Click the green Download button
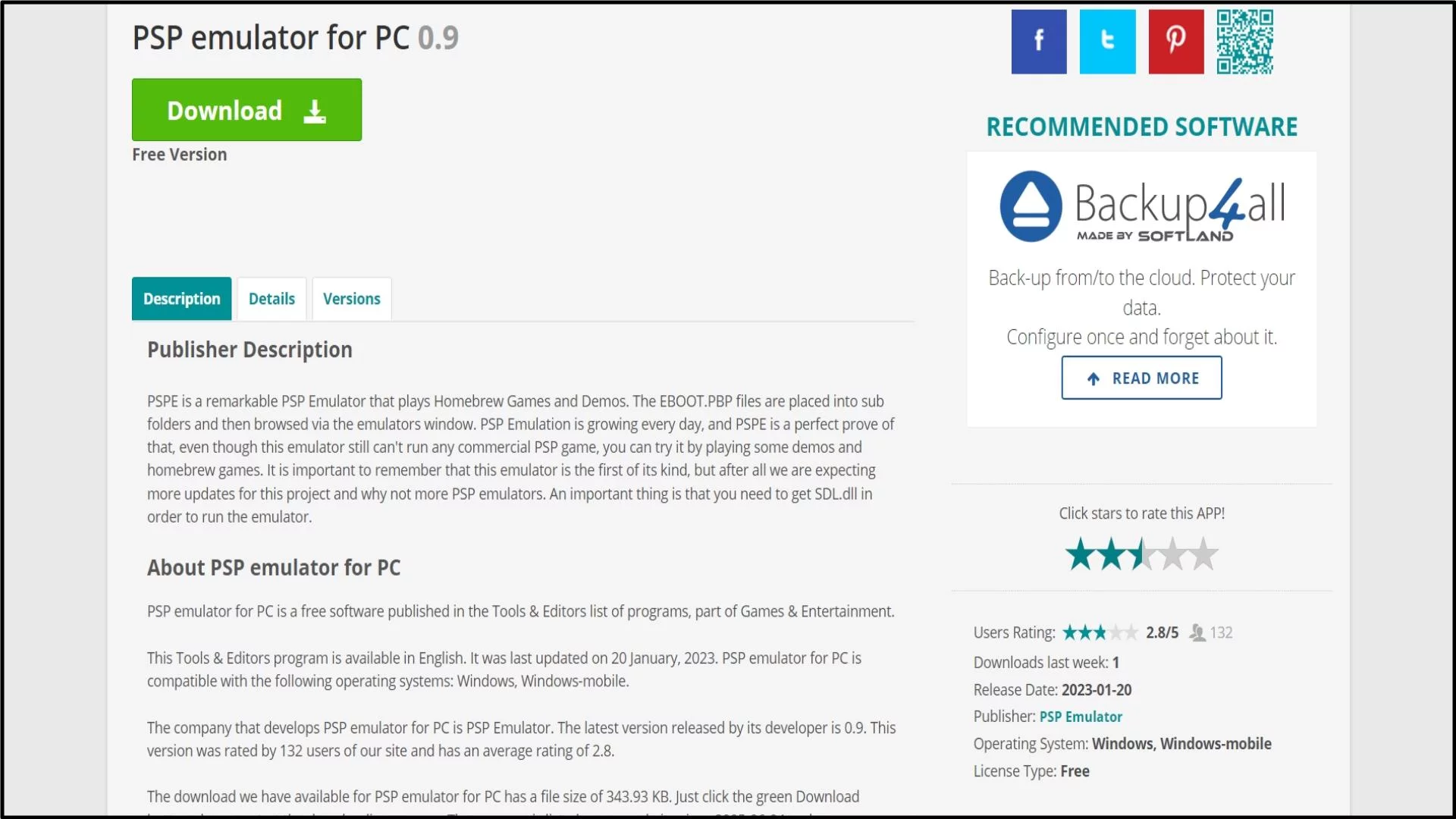Screen dimensions: 1456x819 tap(246, 110)
